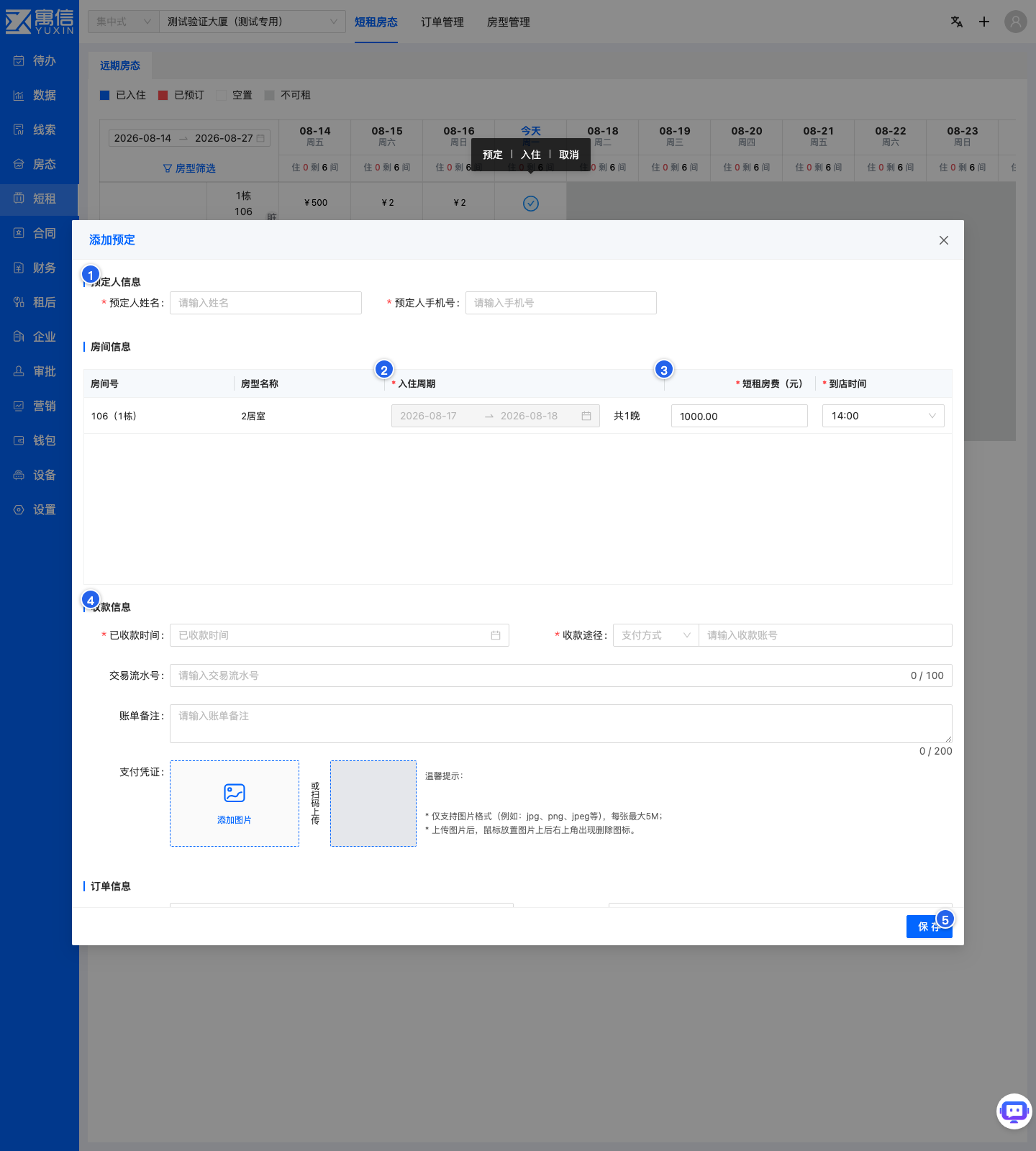Click the checked circle in today's cell
The width and height of the screenshot is (1036, 1151).
(x=531, y=204)
